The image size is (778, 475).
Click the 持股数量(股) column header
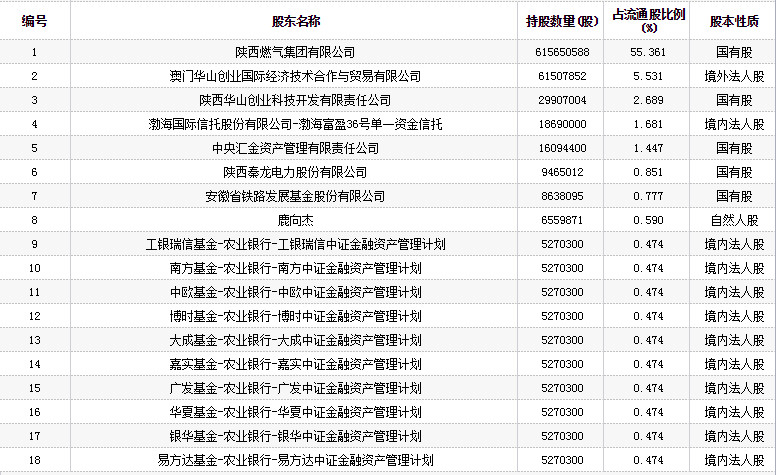coord(562,21)
